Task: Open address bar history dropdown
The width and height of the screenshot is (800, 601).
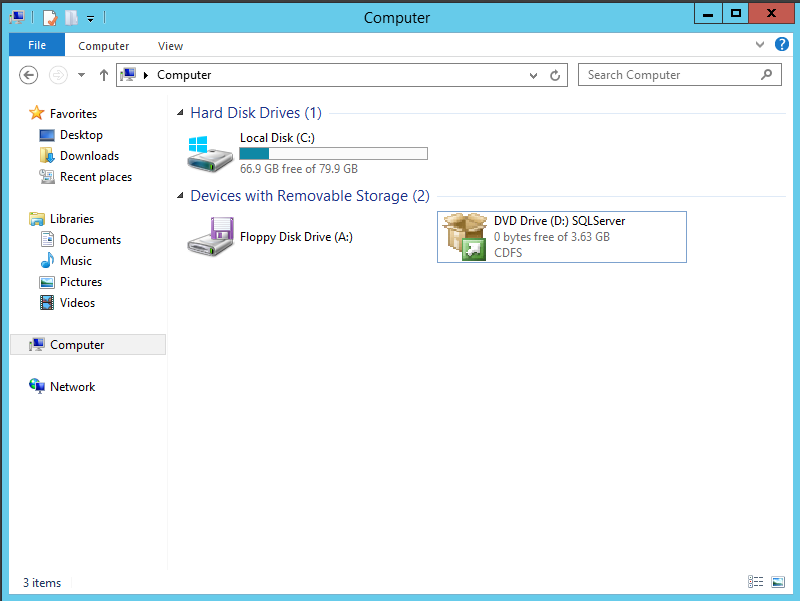Action: coord(535,75)
